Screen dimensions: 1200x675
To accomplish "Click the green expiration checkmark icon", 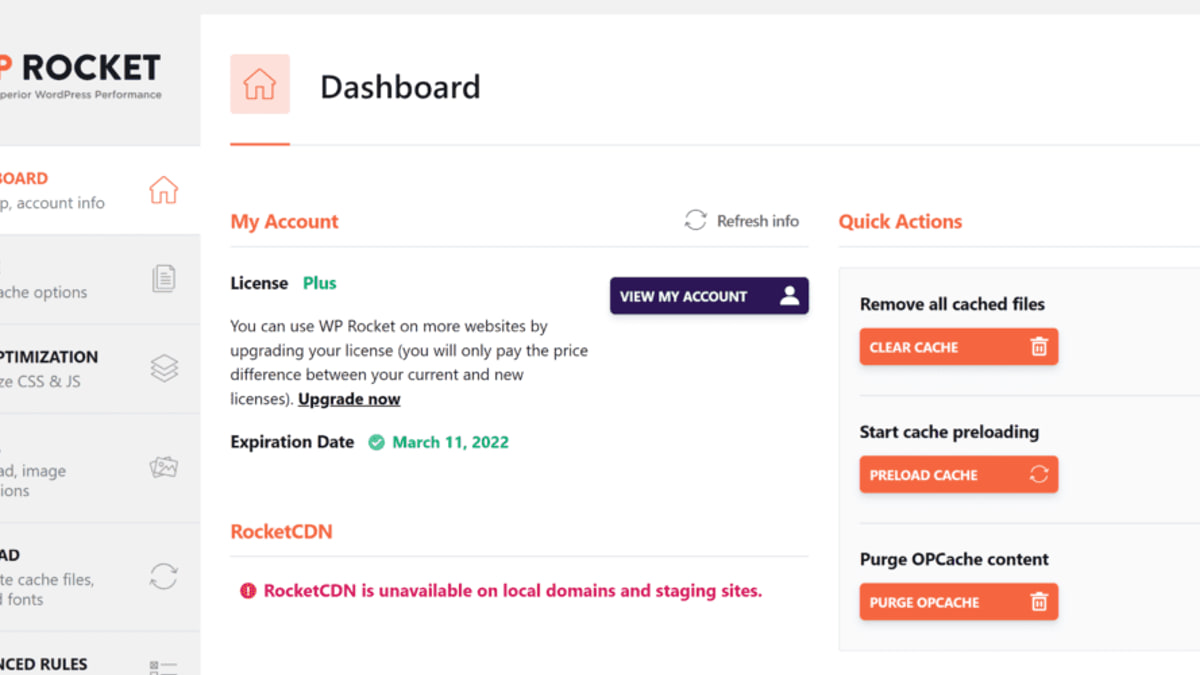I will point(376,442).
